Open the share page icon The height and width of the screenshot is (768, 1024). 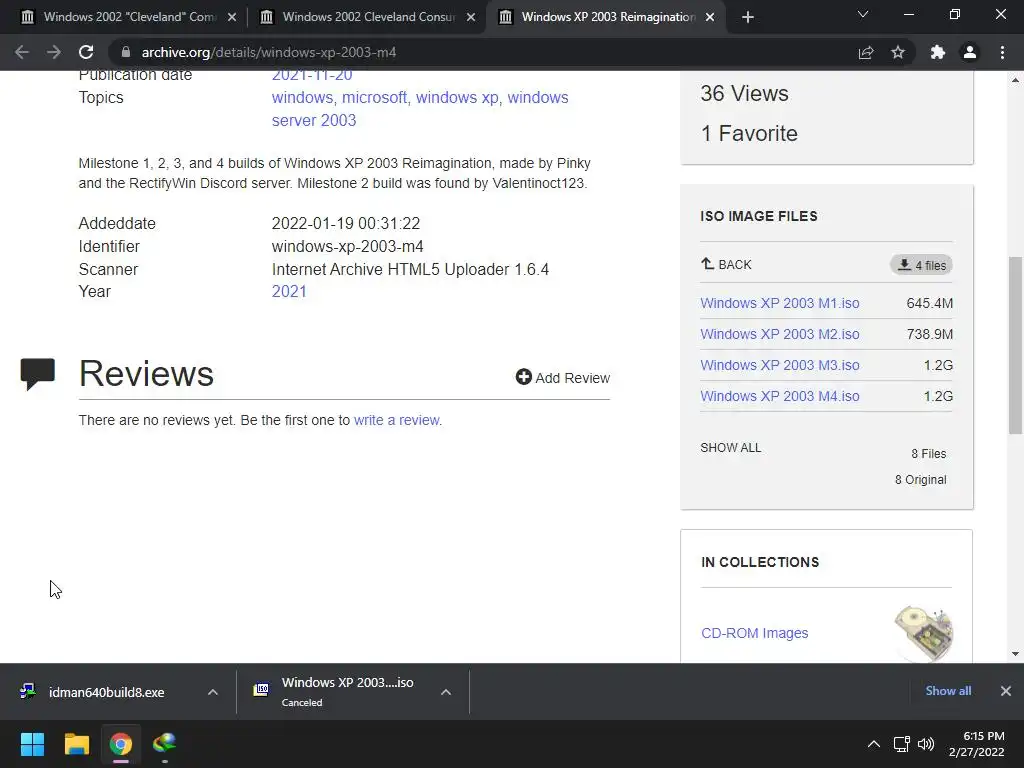pos(866,52)
